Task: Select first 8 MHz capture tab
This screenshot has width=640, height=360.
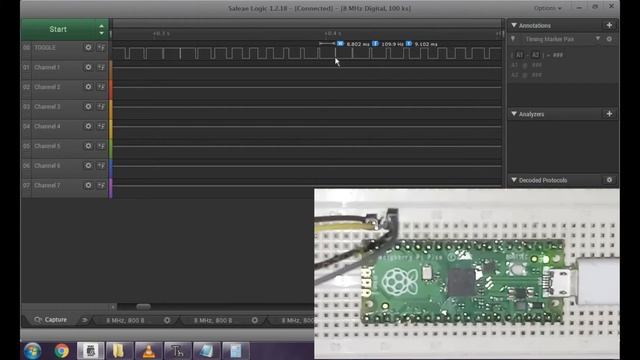Action: tap(125, 321)
